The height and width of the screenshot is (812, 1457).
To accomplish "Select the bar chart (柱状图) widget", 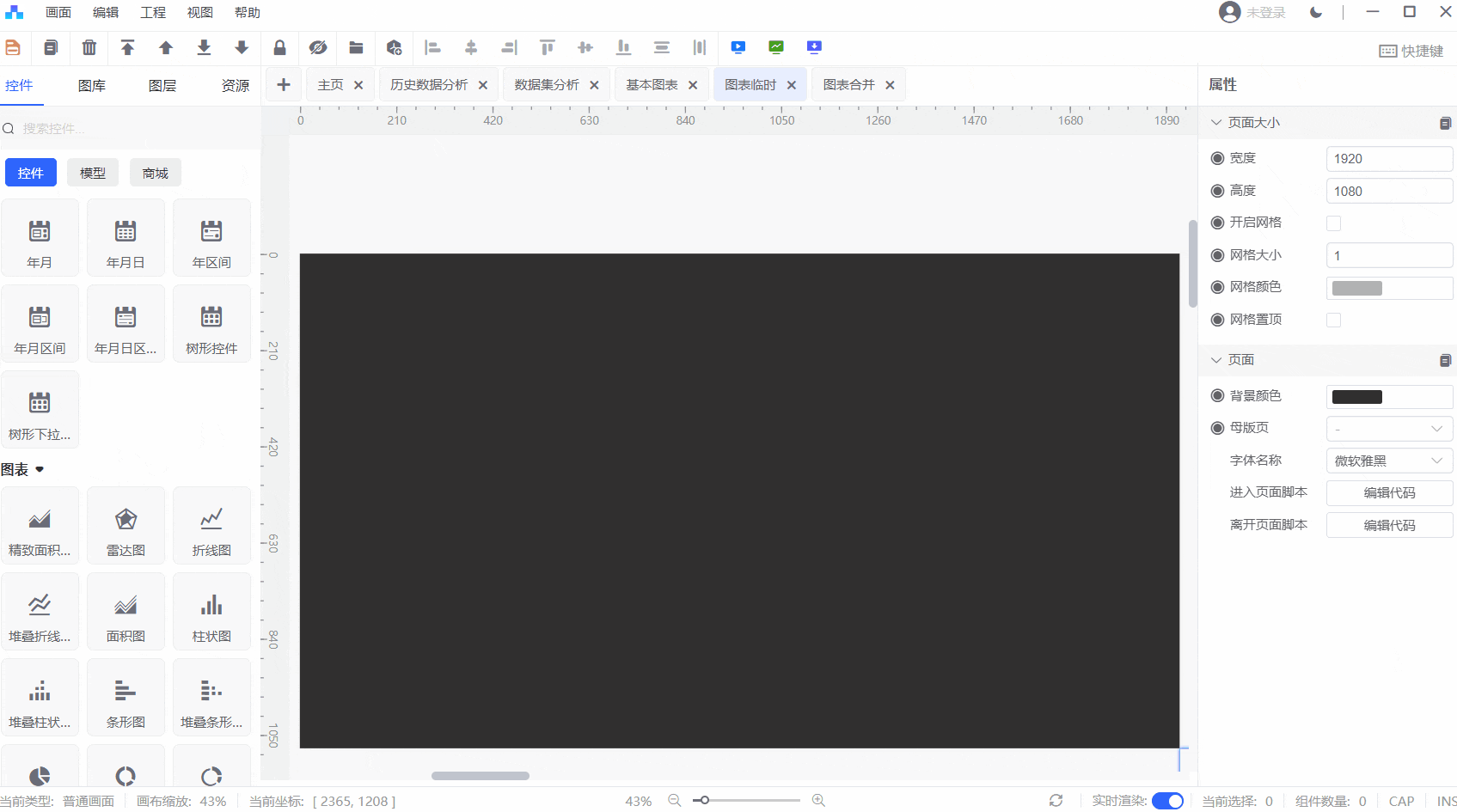I will pos(211,612).
